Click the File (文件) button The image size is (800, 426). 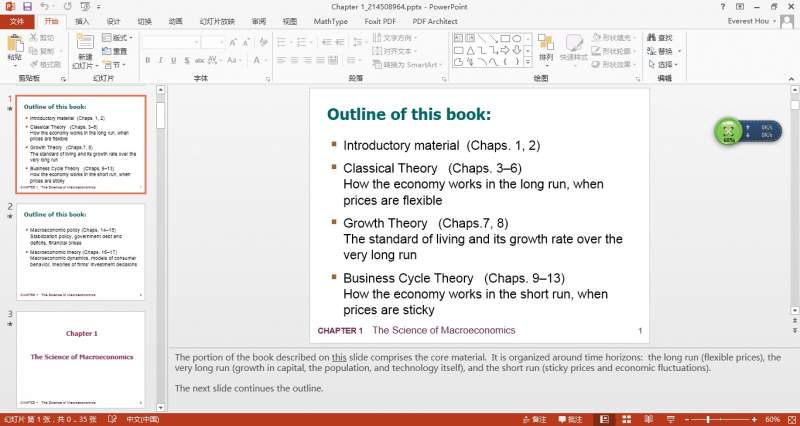click(x=16, y=21)
